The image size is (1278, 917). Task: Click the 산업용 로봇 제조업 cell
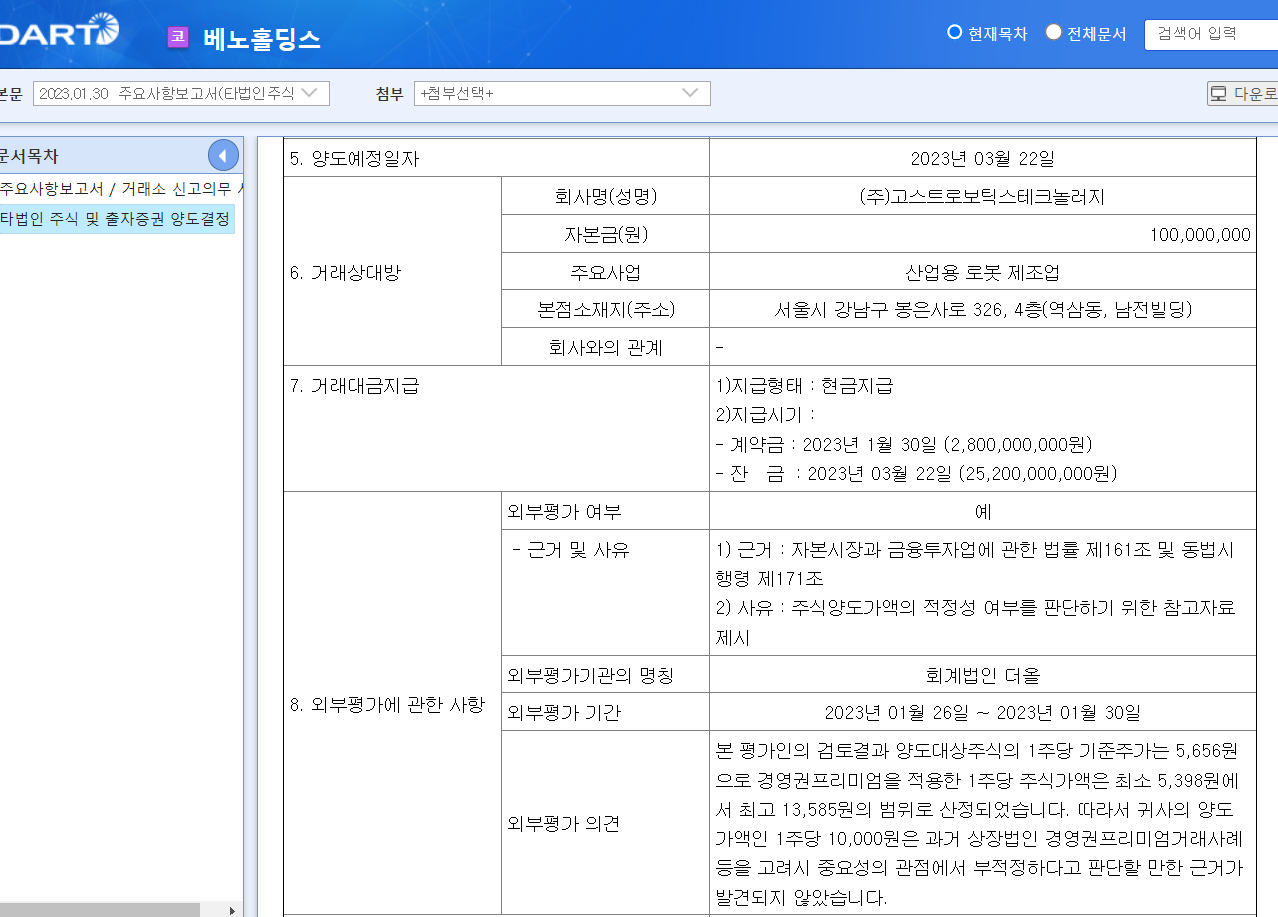(982, 272)
